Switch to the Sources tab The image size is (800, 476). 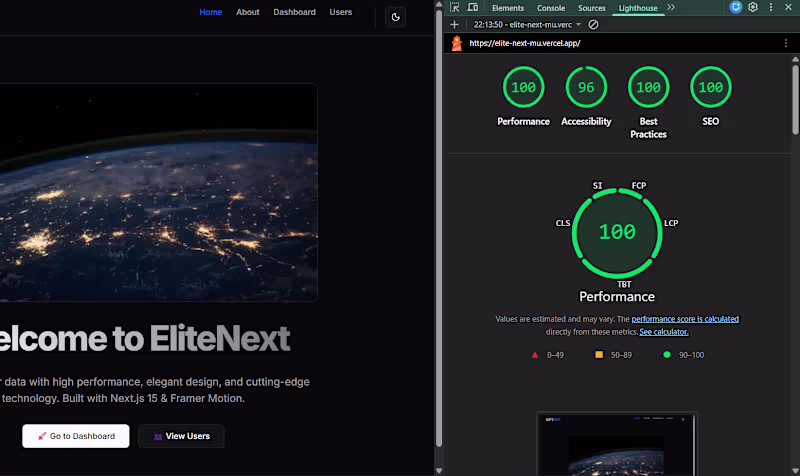pos(591,8)
